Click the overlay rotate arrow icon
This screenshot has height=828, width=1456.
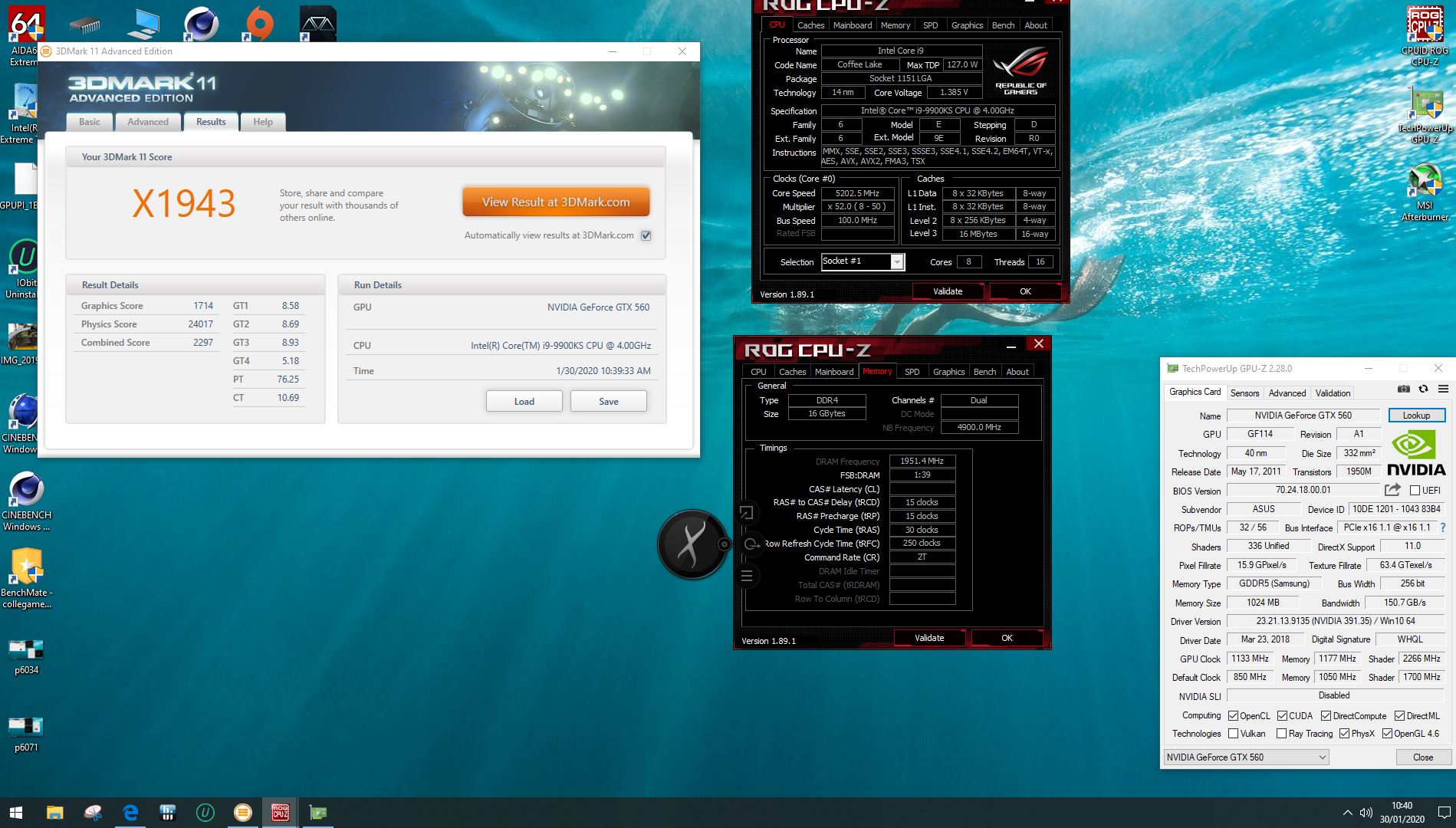(752, 544)
